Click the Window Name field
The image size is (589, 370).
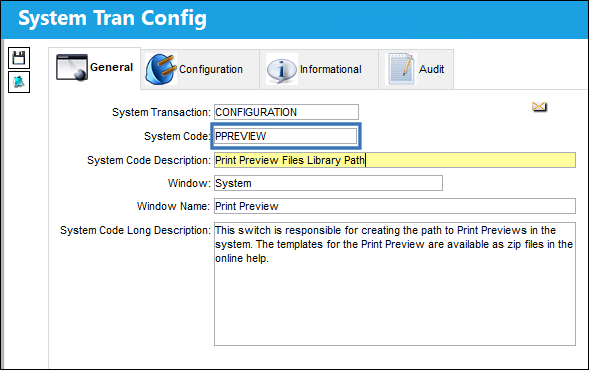tap(395, 206)
